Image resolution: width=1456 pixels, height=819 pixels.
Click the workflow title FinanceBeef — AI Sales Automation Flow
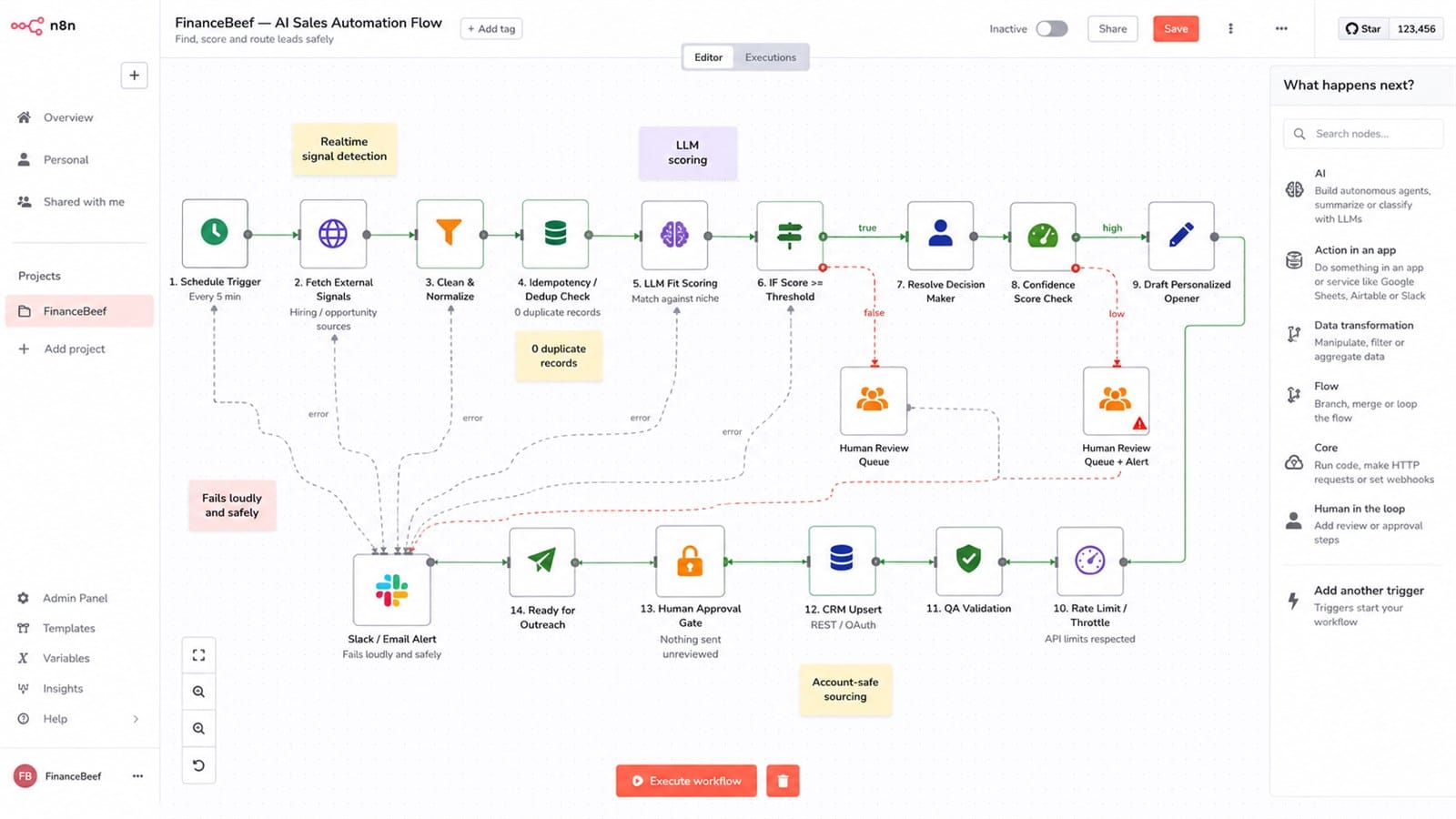(x=308, y=23)
